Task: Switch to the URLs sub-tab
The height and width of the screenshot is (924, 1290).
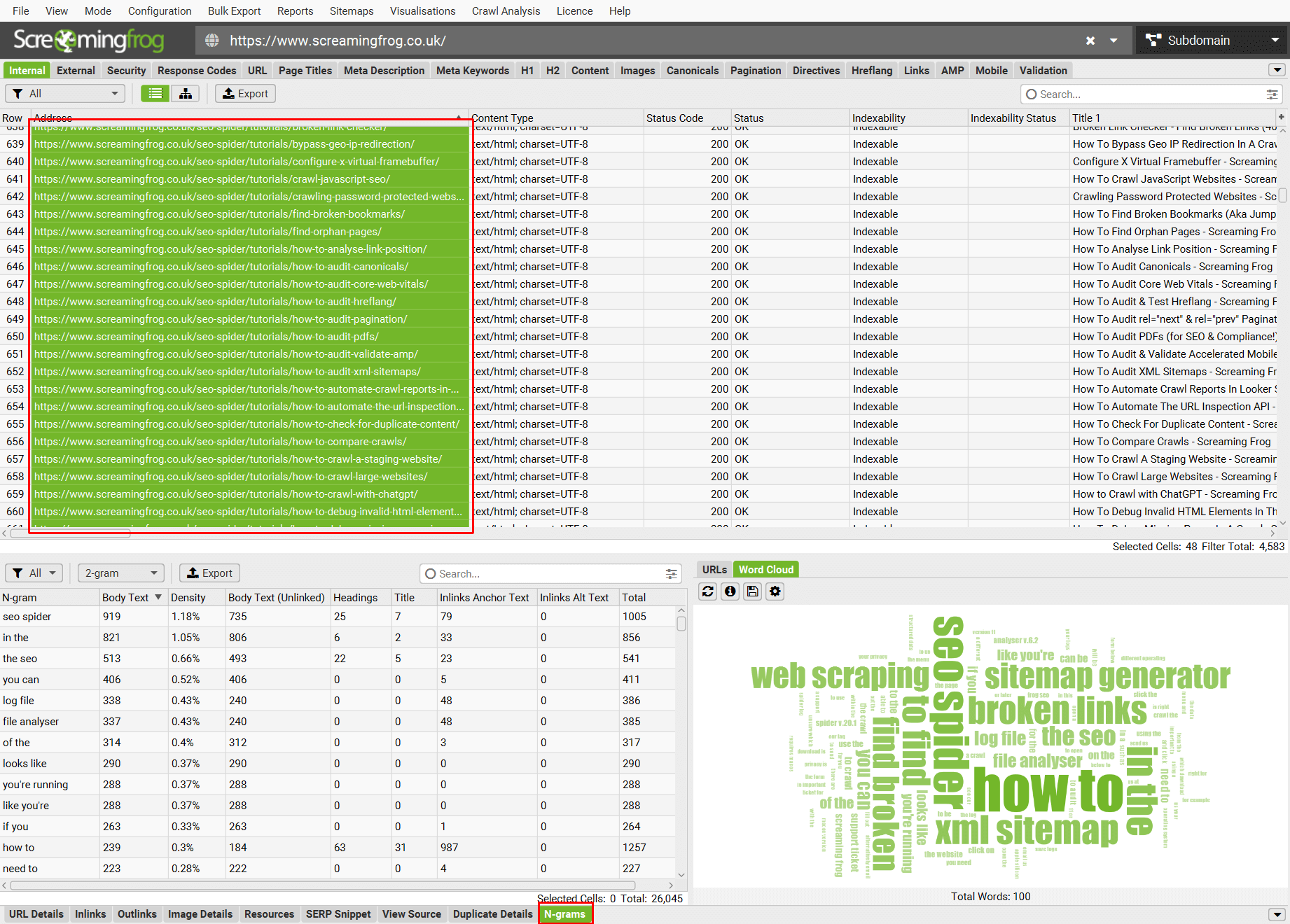Action: click(x=714, y=570)
